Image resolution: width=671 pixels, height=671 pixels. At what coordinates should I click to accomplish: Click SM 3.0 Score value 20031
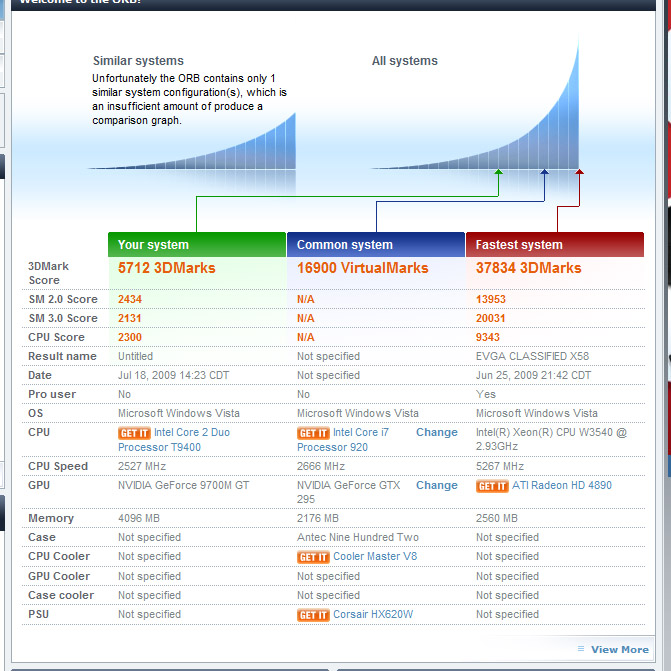coord(490,318)
